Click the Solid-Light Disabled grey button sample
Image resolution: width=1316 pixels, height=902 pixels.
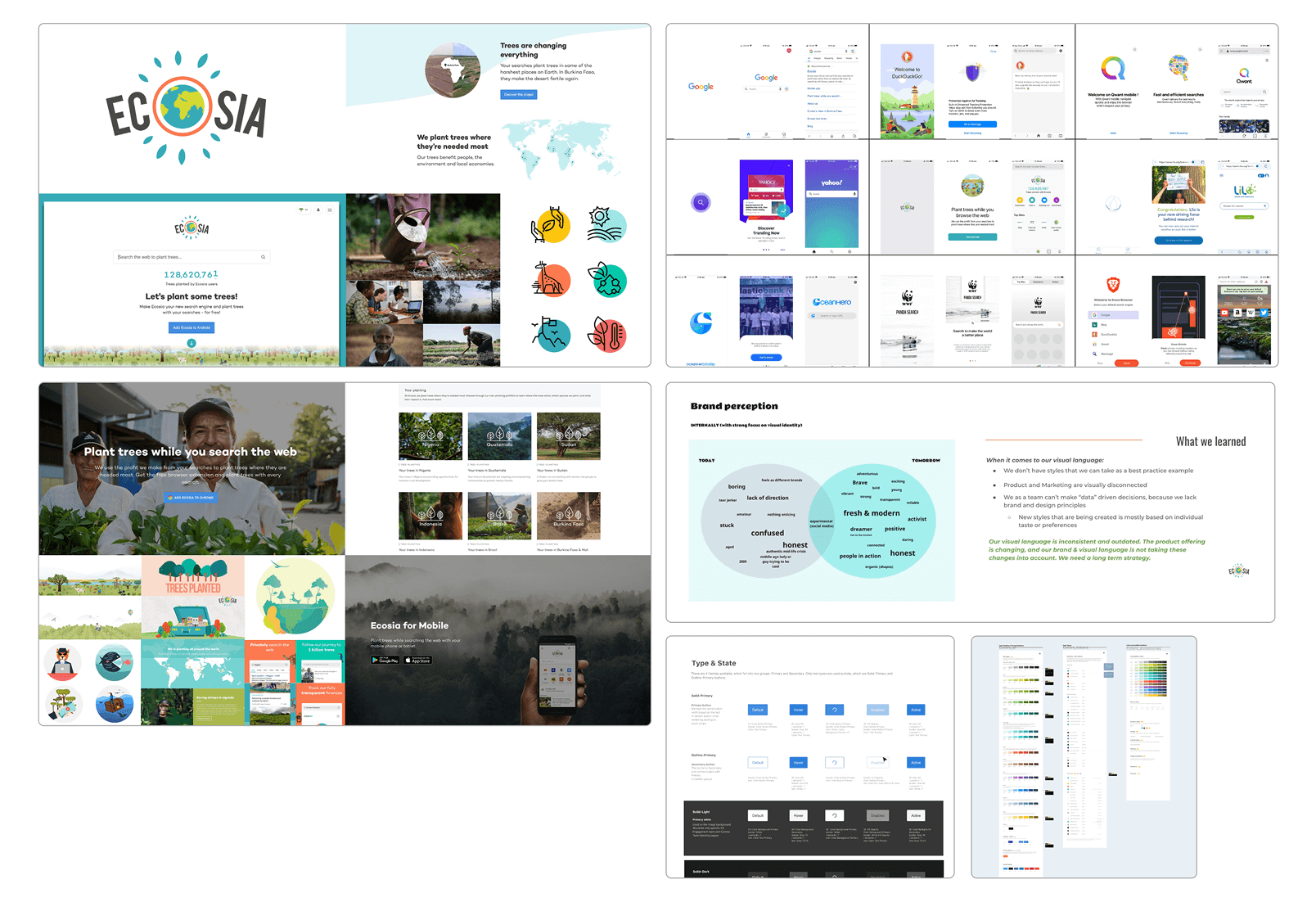[x=877, y=815]
